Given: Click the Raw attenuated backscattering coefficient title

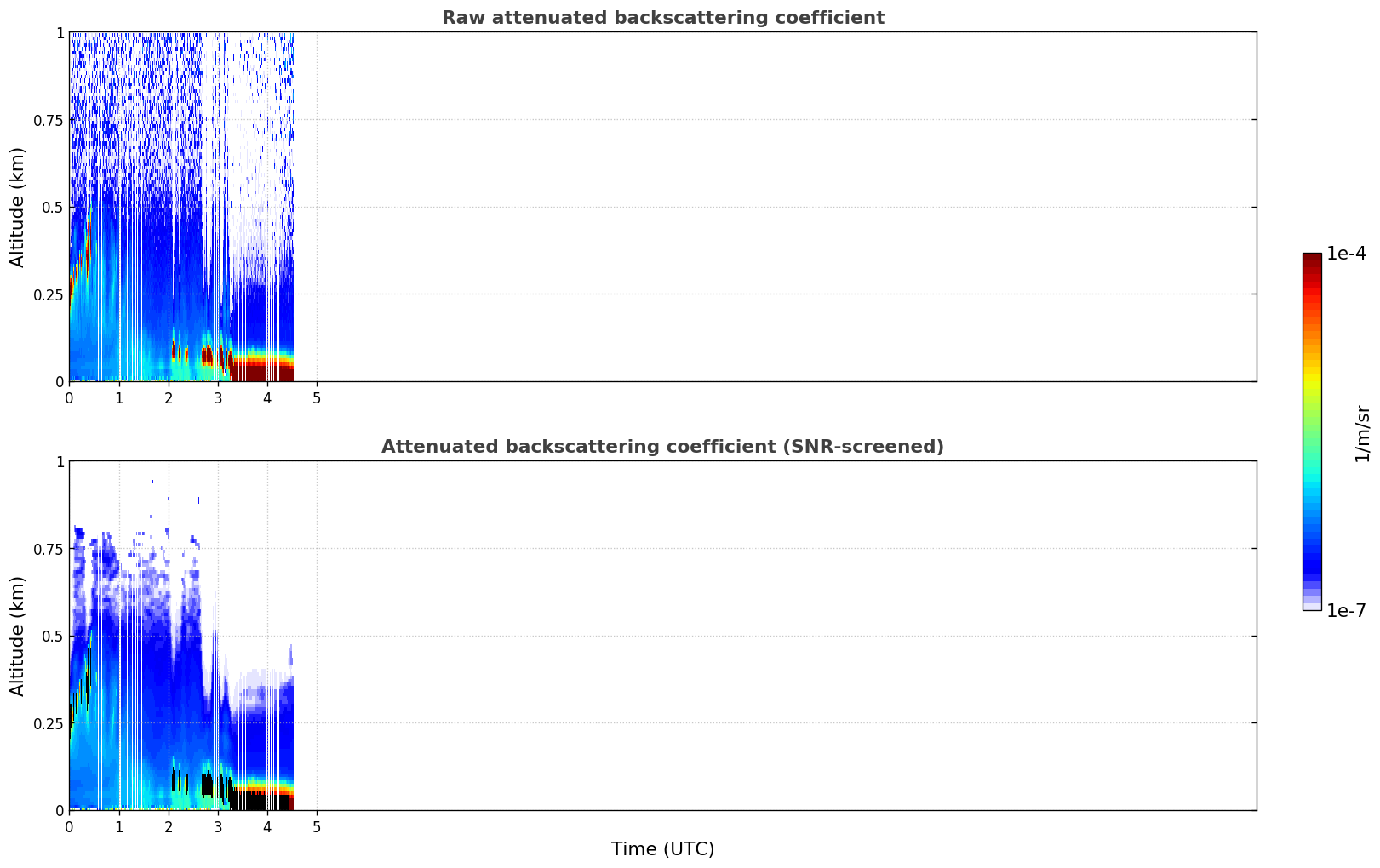Looking at the screenshot, I should (x=662, y=18).
